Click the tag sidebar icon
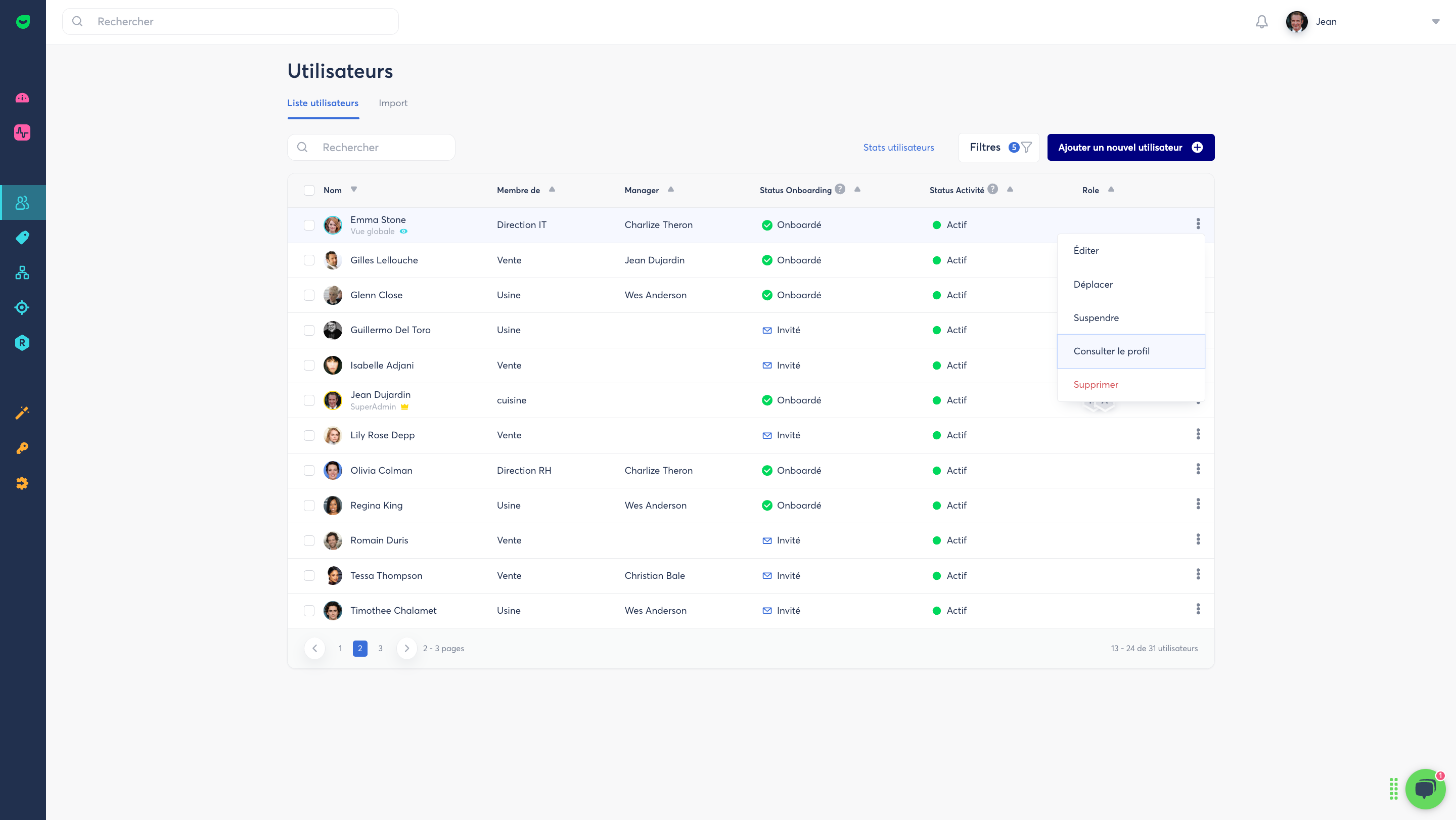This screenshot has height=820, width=1456. click(x=23, y=237)
